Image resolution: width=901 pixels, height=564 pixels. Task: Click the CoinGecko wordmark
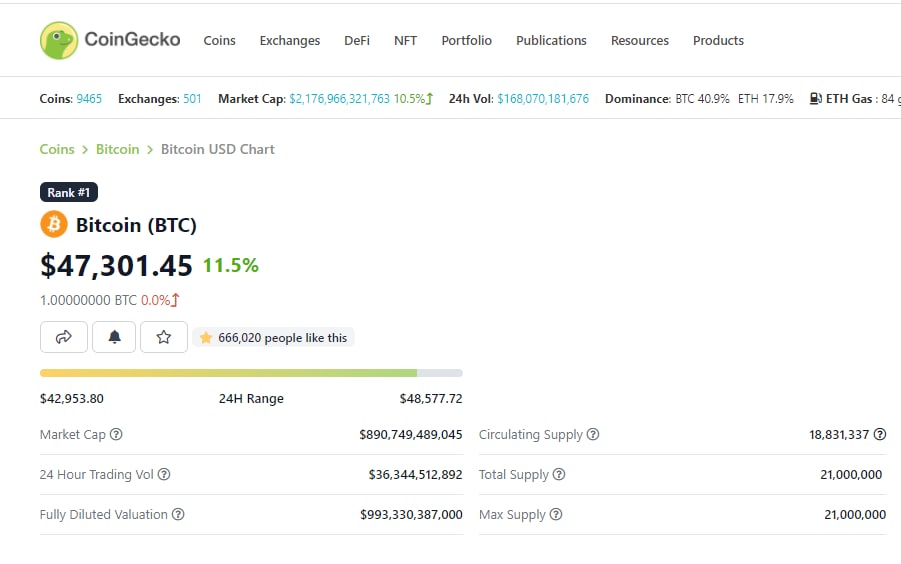132,40
